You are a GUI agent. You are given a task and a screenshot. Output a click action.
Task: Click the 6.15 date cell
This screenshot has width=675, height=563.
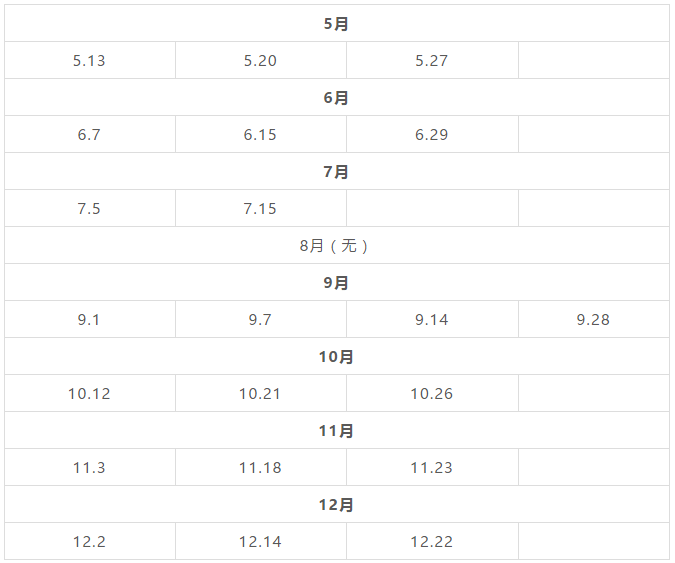[260, 134]
